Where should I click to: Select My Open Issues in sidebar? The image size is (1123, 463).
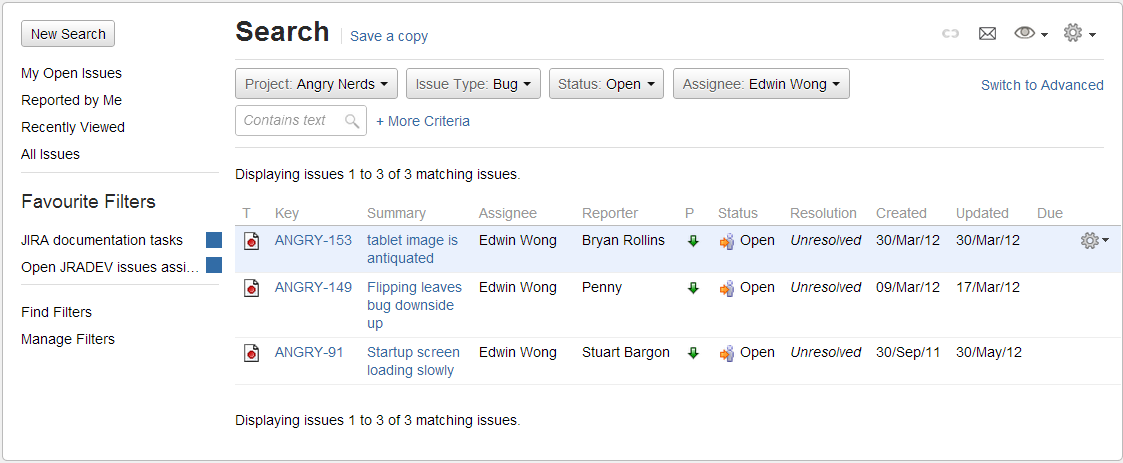pos(71,73)
